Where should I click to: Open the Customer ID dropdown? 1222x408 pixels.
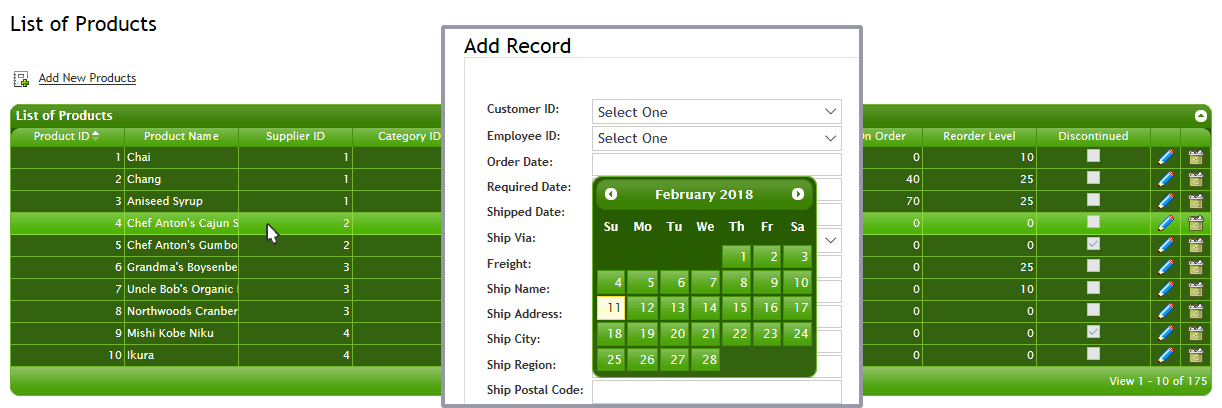[717, 111]
